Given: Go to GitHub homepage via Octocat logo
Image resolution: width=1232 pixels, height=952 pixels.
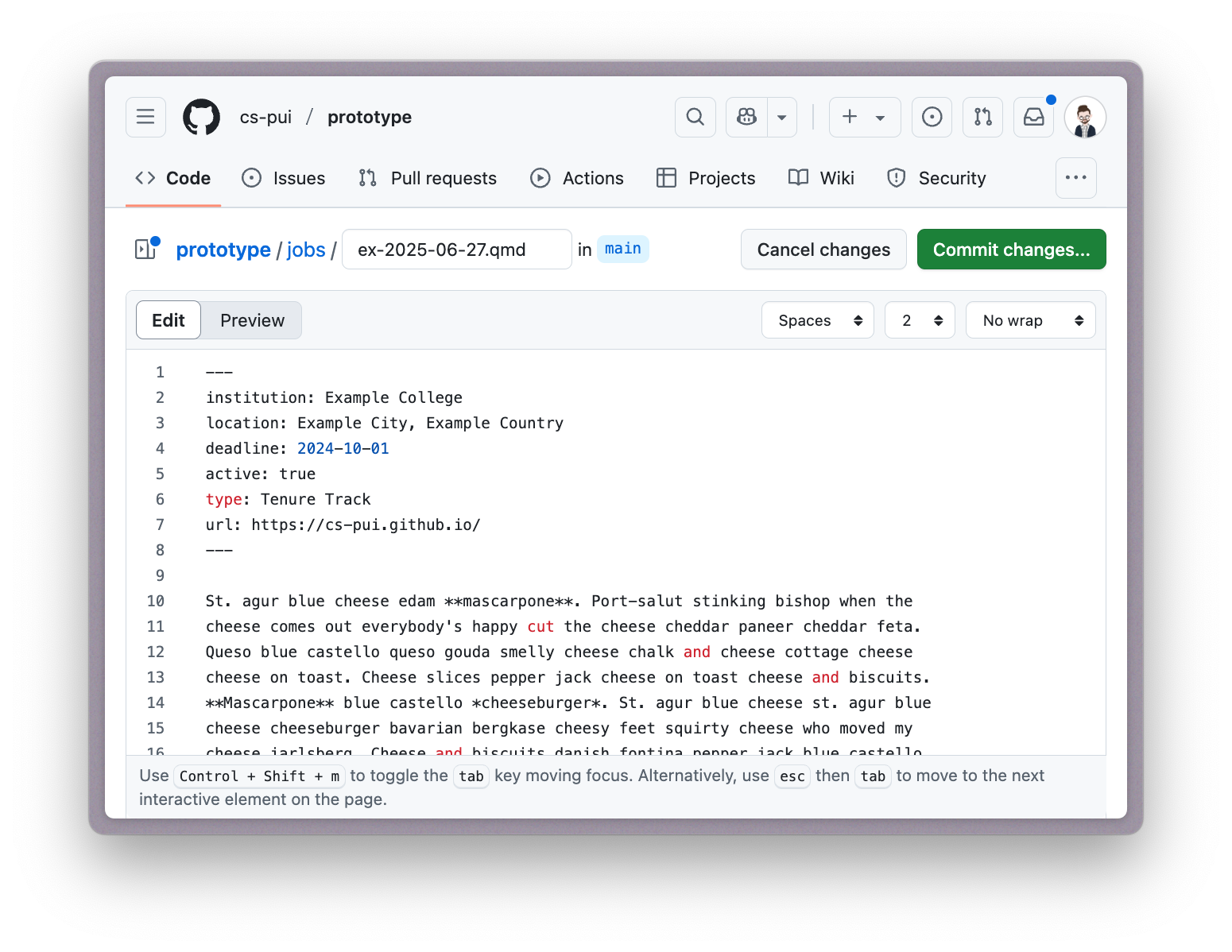Looking at the screenshot, I should click(202, 117).
